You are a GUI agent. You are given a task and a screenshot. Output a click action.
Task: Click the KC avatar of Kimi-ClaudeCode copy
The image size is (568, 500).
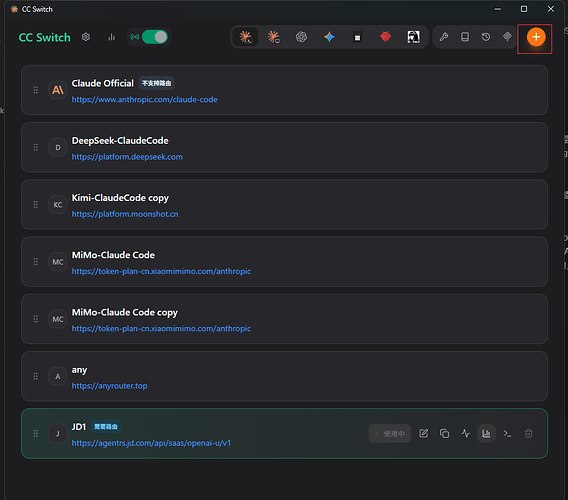pos(58,204)
